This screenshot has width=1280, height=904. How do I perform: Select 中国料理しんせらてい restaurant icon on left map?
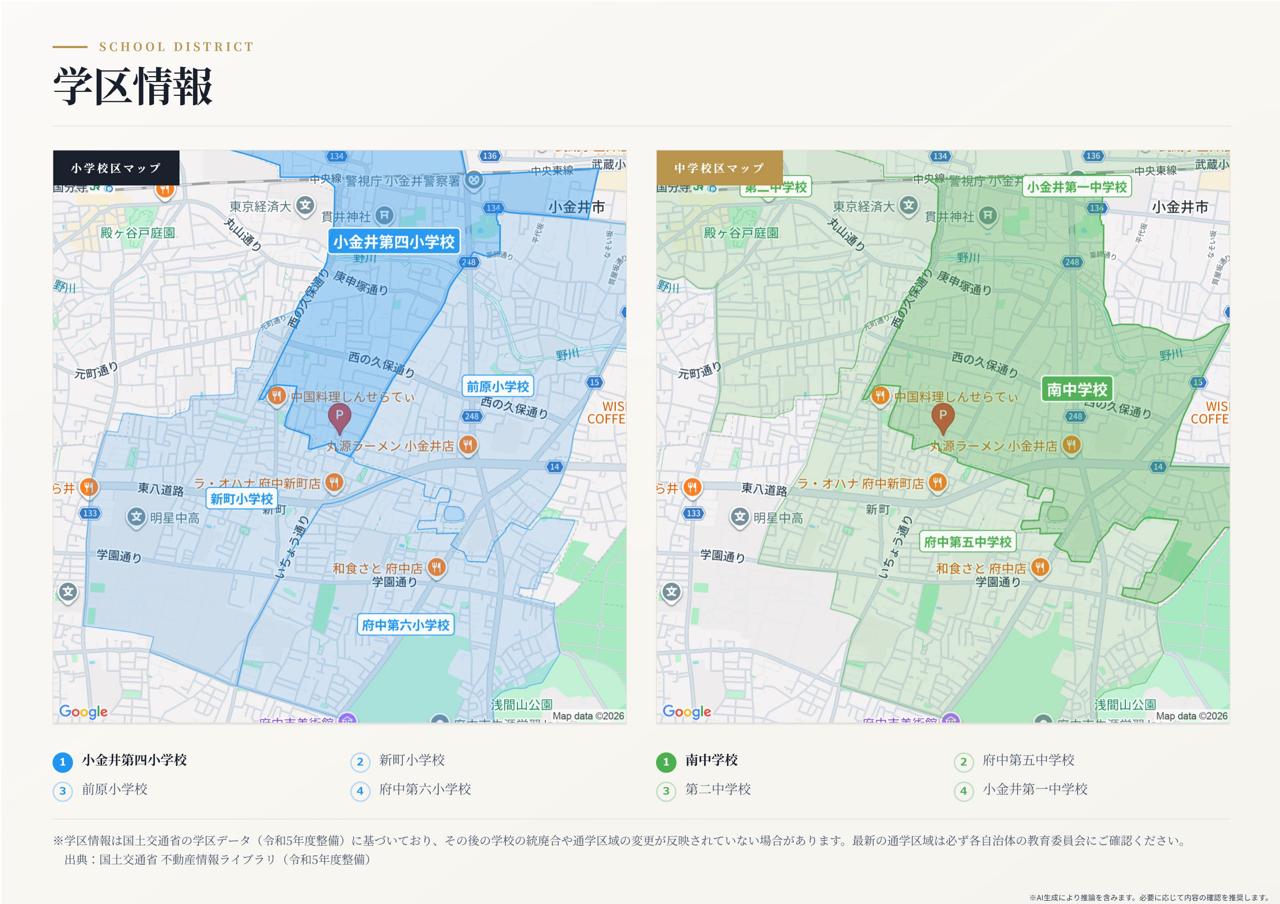[278, 396]
